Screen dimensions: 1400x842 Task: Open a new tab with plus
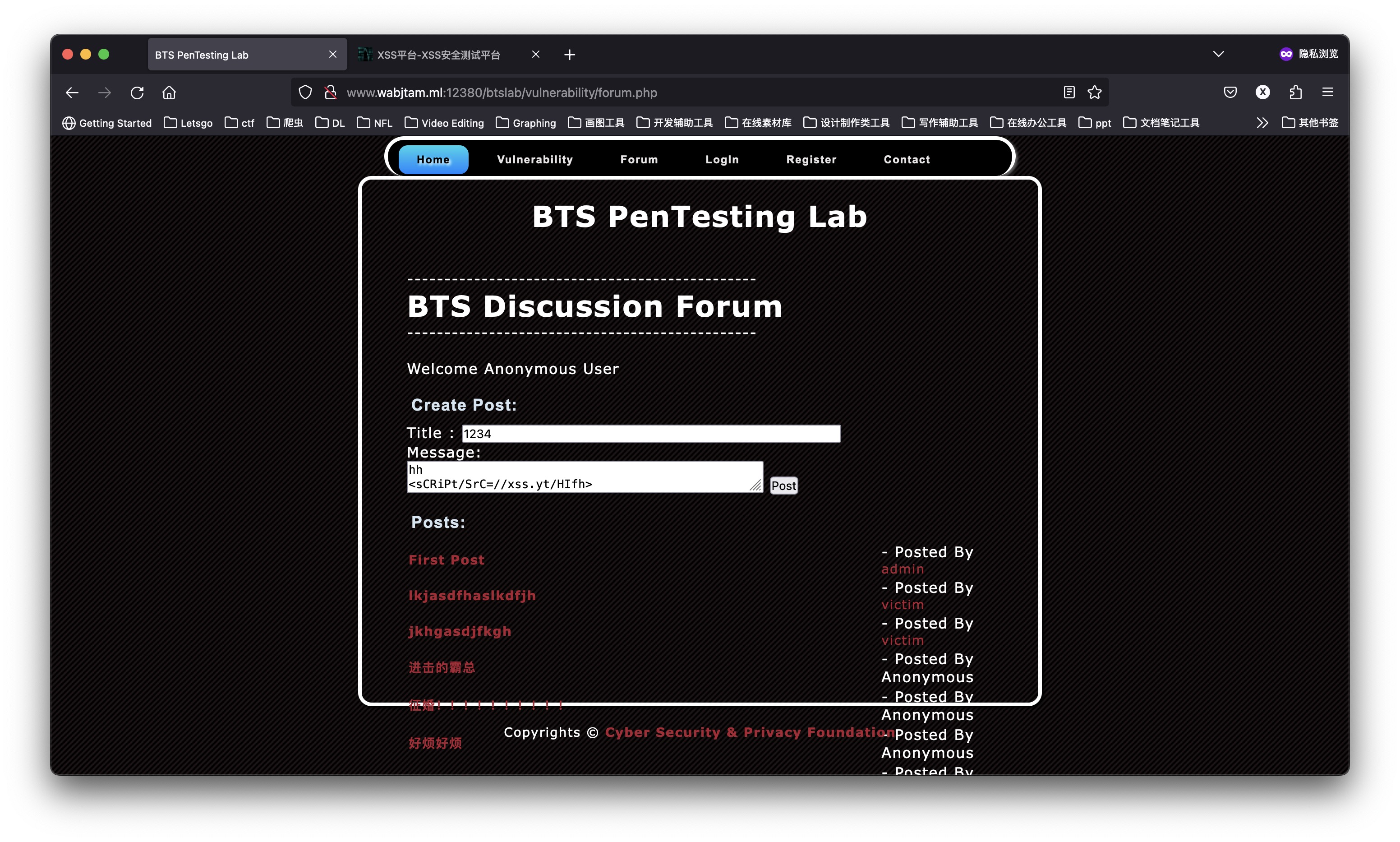click(570, 55)
